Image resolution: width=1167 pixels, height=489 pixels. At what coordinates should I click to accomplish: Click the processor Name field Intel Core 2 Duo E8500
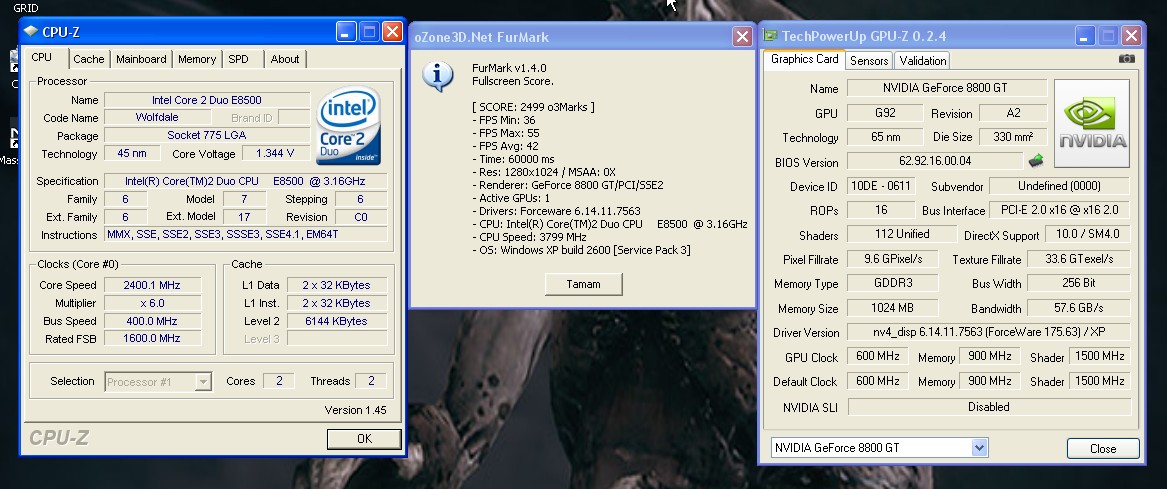207,100
